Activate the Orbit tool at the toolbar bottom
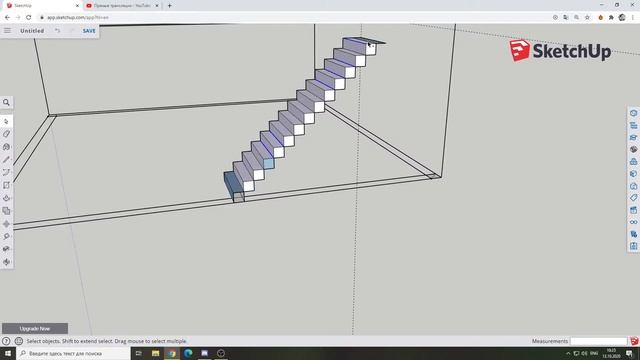This screenshot has width=640, height=360. [x=7, y=262]
